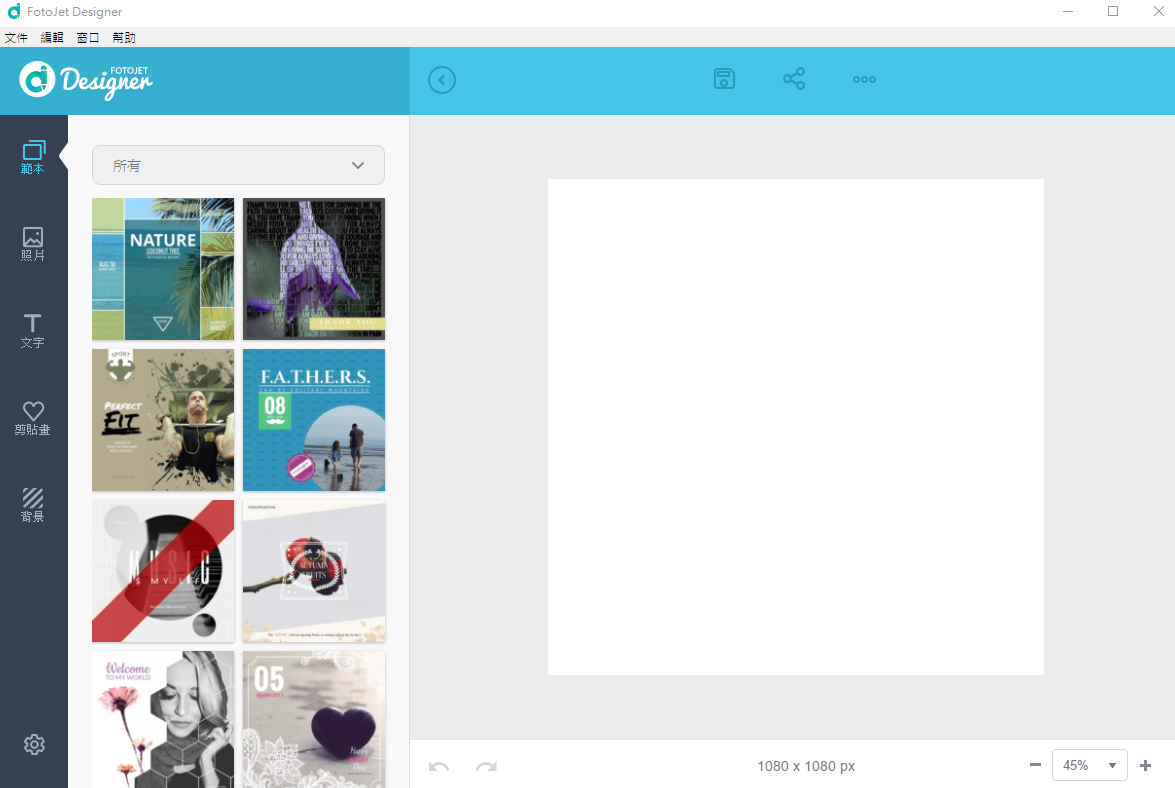Open the 背景 background panel
This screenshot has width=1175, height=788.
[x=33, y=505]
